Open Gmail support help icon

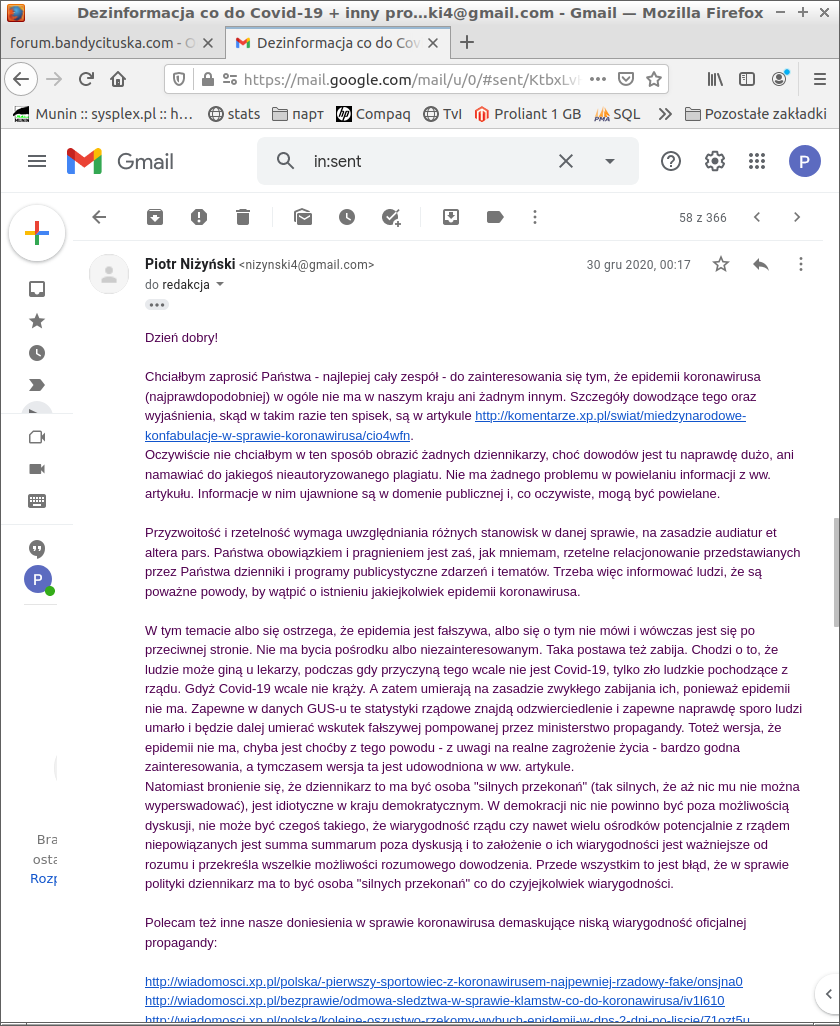pyautogui.click(x=671, y=161)
